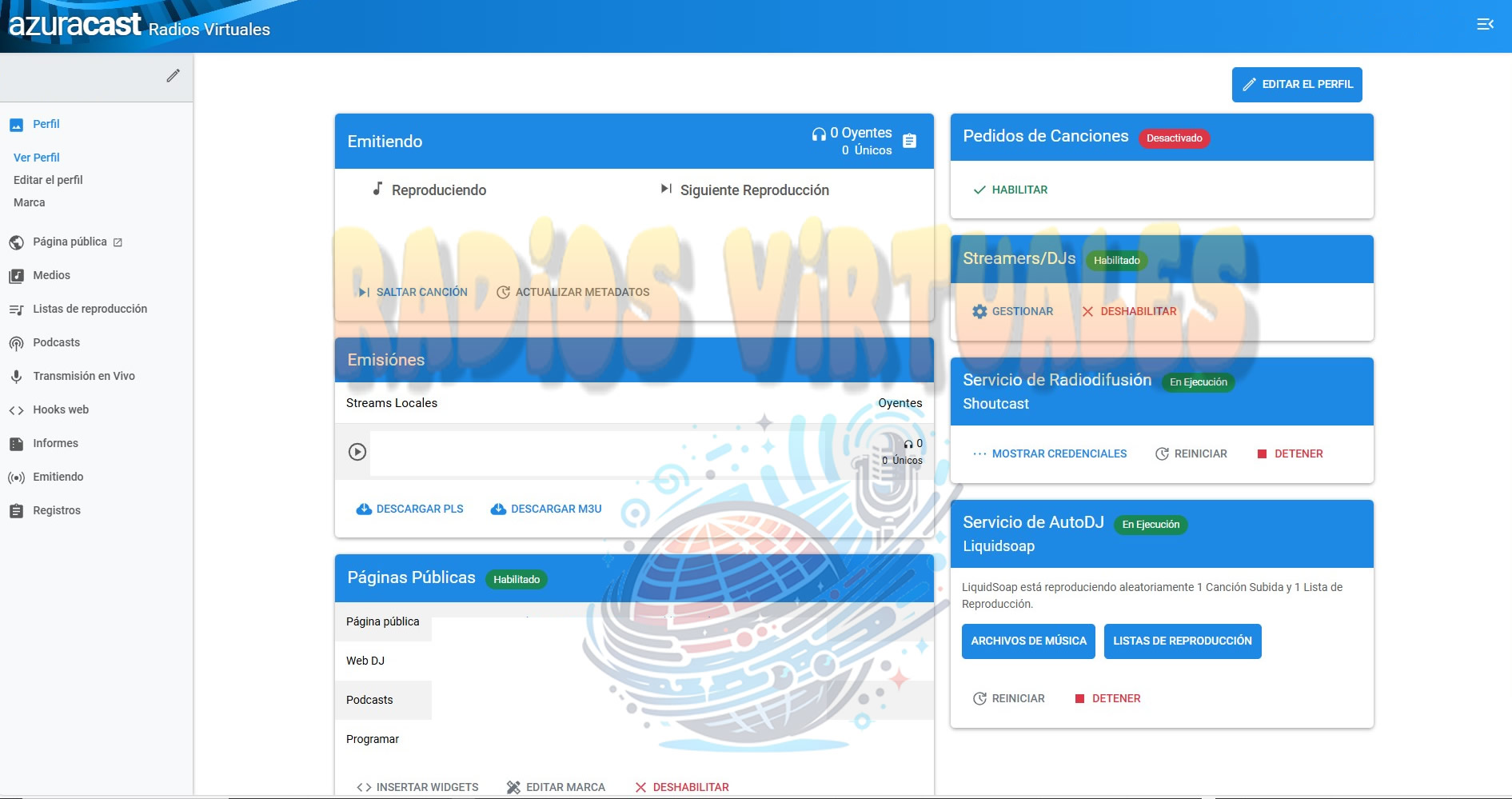Viewport: 1512px width, 799px height.
Task: Open Página pública external link
Action: pos(77,242)
